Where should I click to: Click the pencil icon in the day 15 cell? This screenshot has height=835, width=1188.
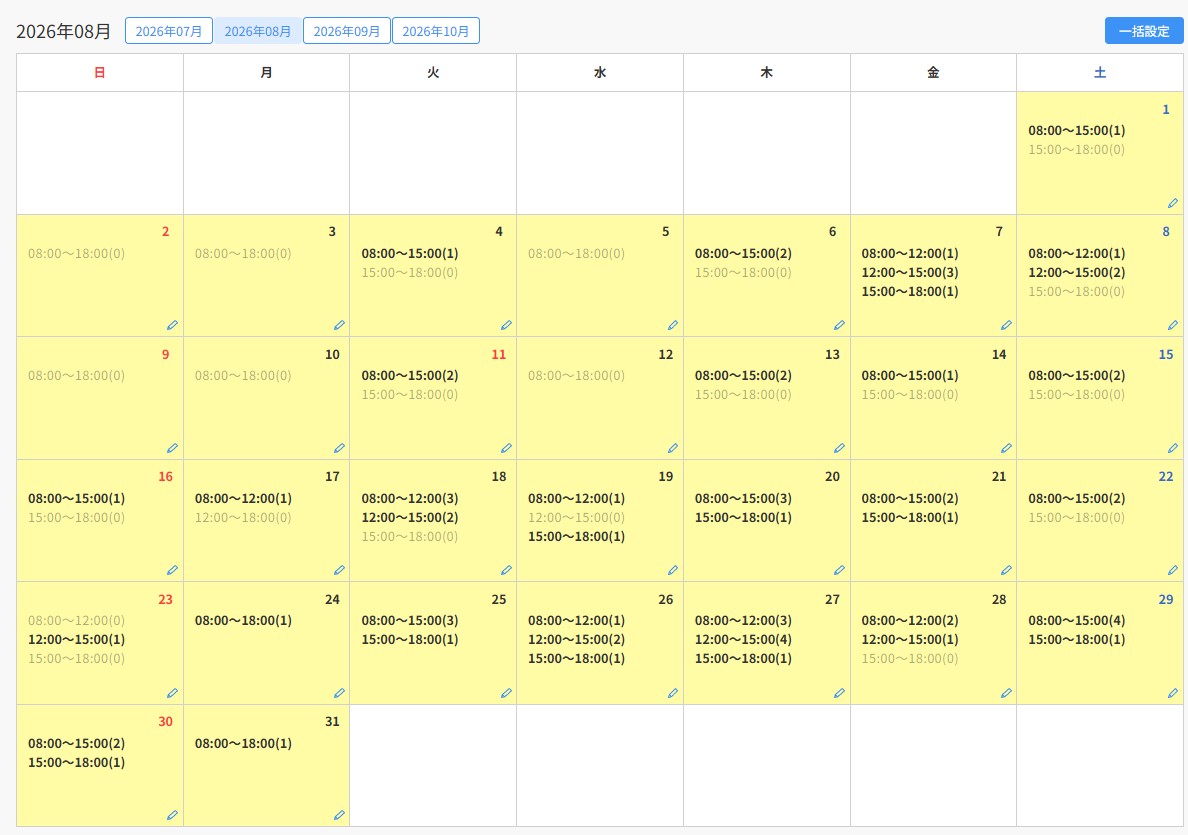click(1172, 448)
